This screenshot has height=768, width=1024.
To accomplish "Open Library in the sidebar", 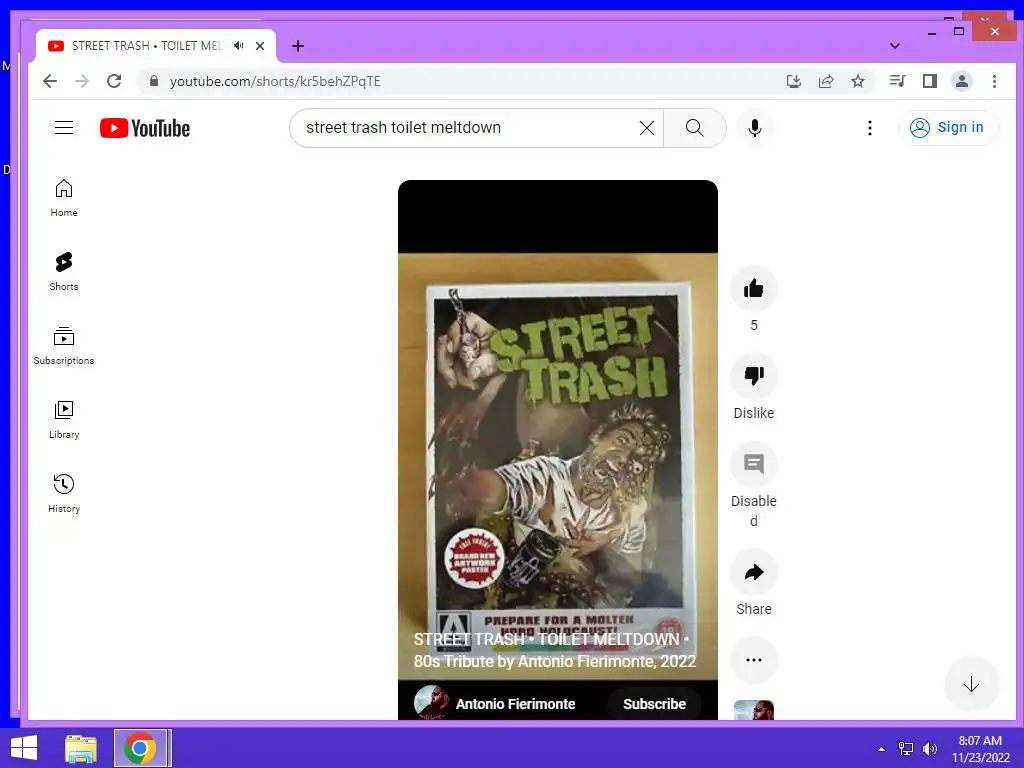I will tap(64, 420).
